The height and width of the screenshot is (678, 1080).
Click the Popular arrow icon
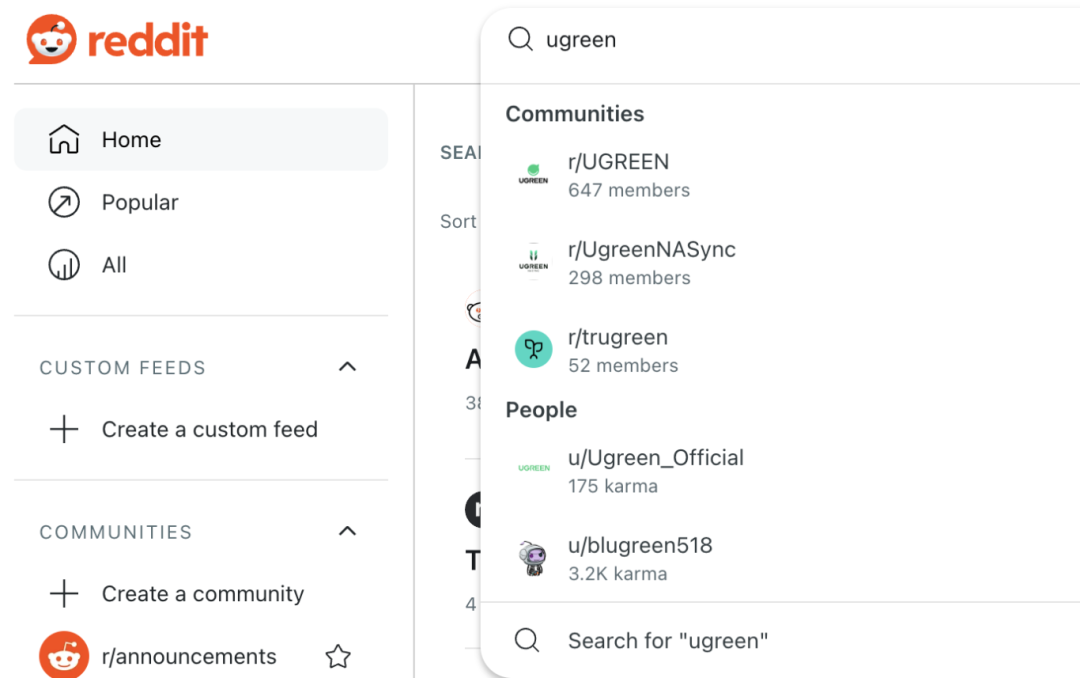64,203
